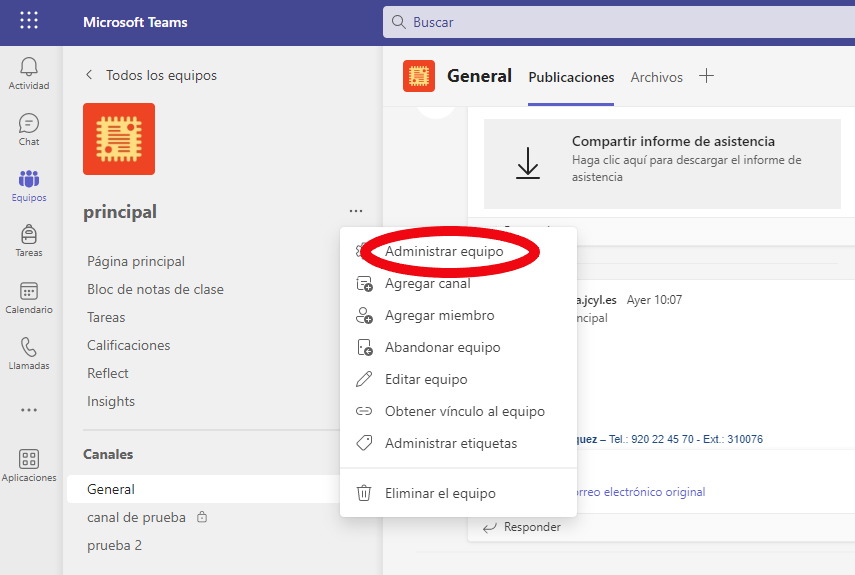The image size is (855, 575).
Task: Choose Editar equipo from menu
Action: (458, 379)
